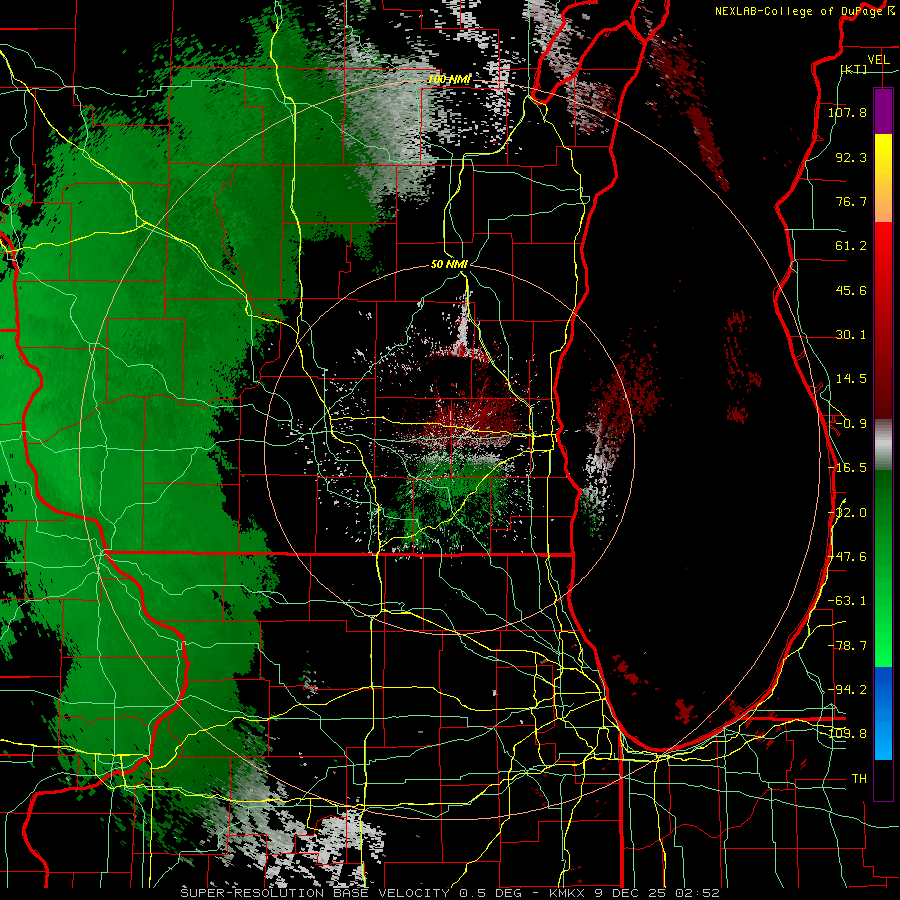
Task: Click the -63.1 velocity scale value
Action: pos(847,600)
